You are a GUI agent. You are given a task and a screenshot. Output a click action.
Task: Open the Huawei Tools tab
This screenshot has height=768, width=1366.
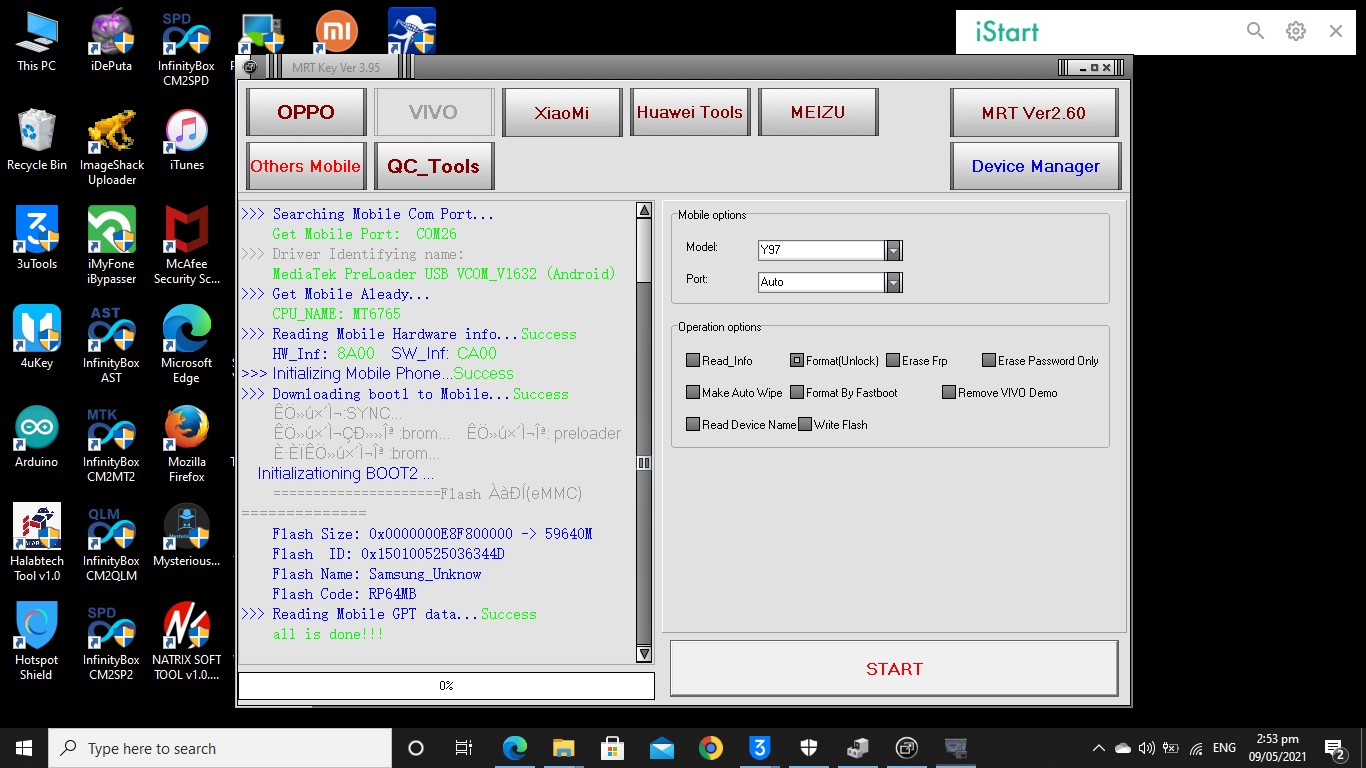pos(690,112)
